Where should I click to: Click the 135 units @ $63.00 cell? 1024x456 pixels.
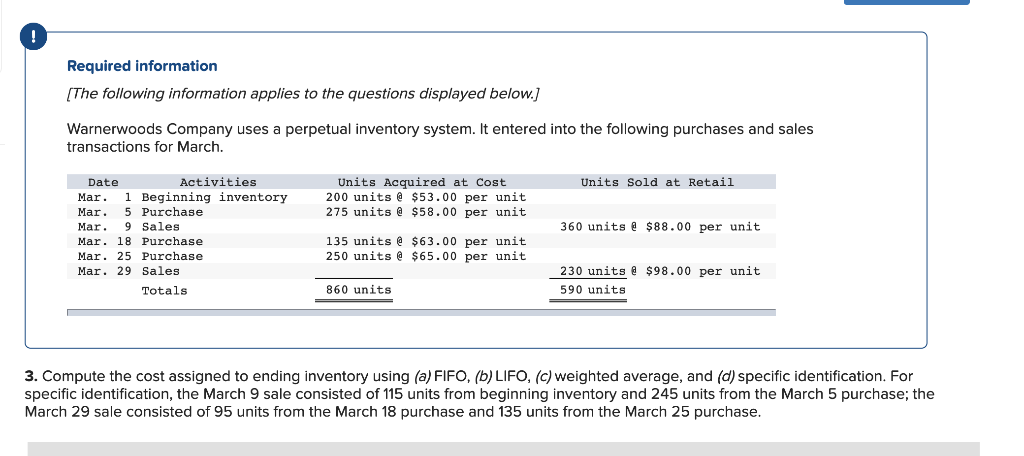pos(426,241)
